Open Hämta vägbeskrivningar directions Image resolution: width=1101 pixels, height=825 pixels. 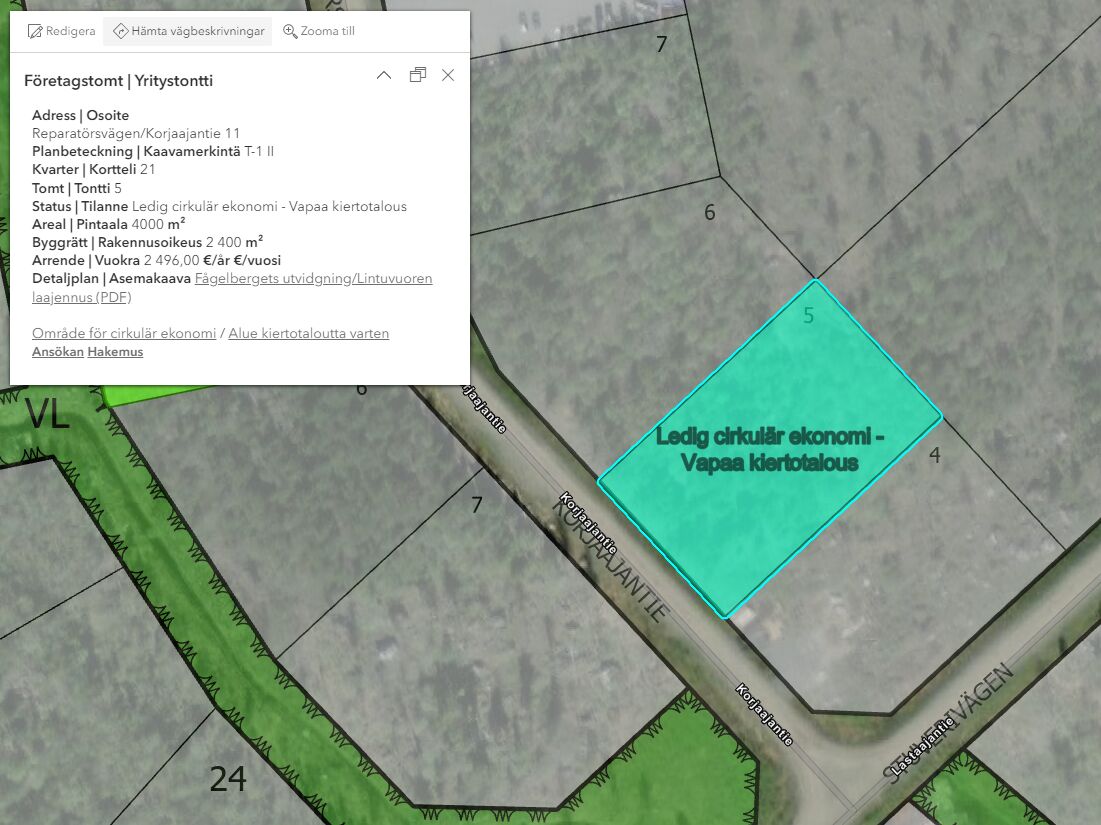coord(188,31)
